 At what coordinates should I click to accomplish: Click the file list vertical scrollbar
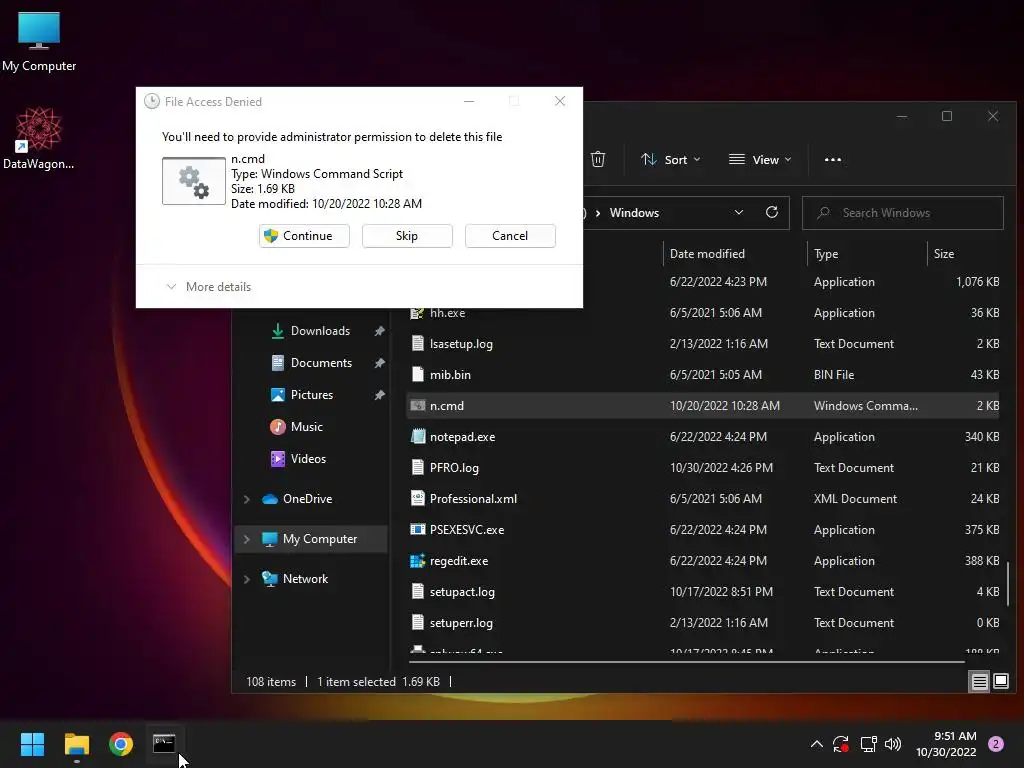[x=1008, y=584]
